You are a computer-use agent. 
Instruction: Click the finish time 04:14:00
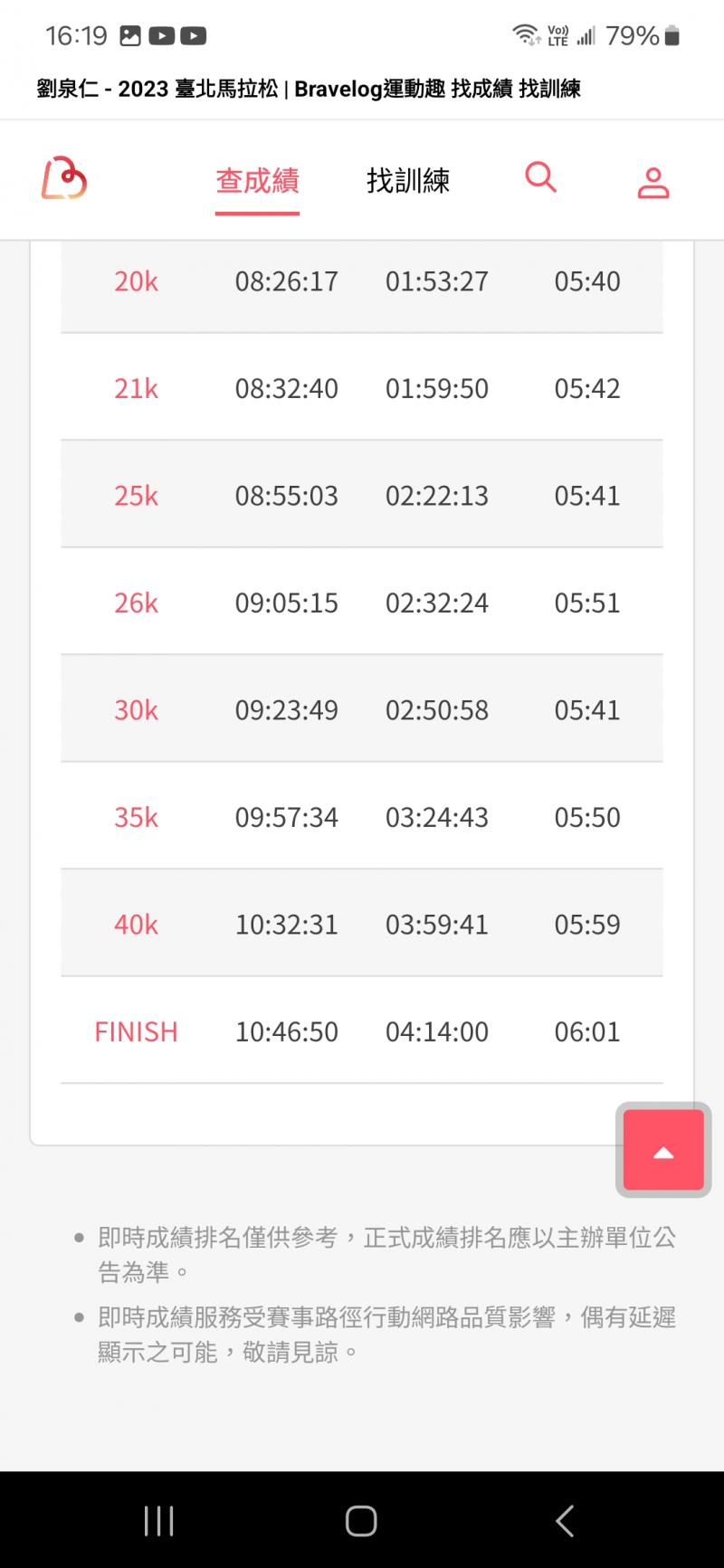pos(437,1031)
